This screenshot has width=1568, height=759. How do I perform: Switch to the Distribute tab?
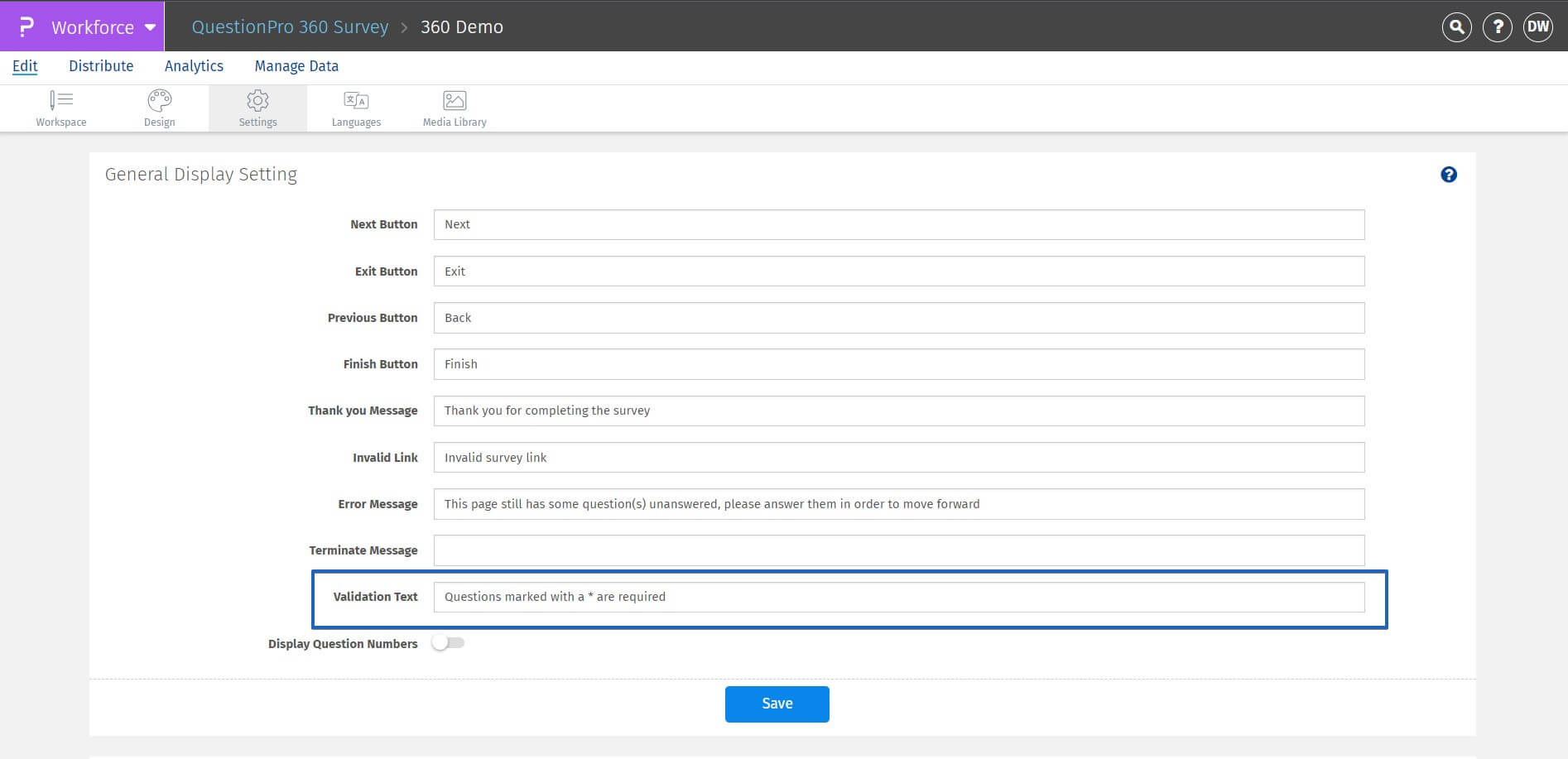(101, 65)
